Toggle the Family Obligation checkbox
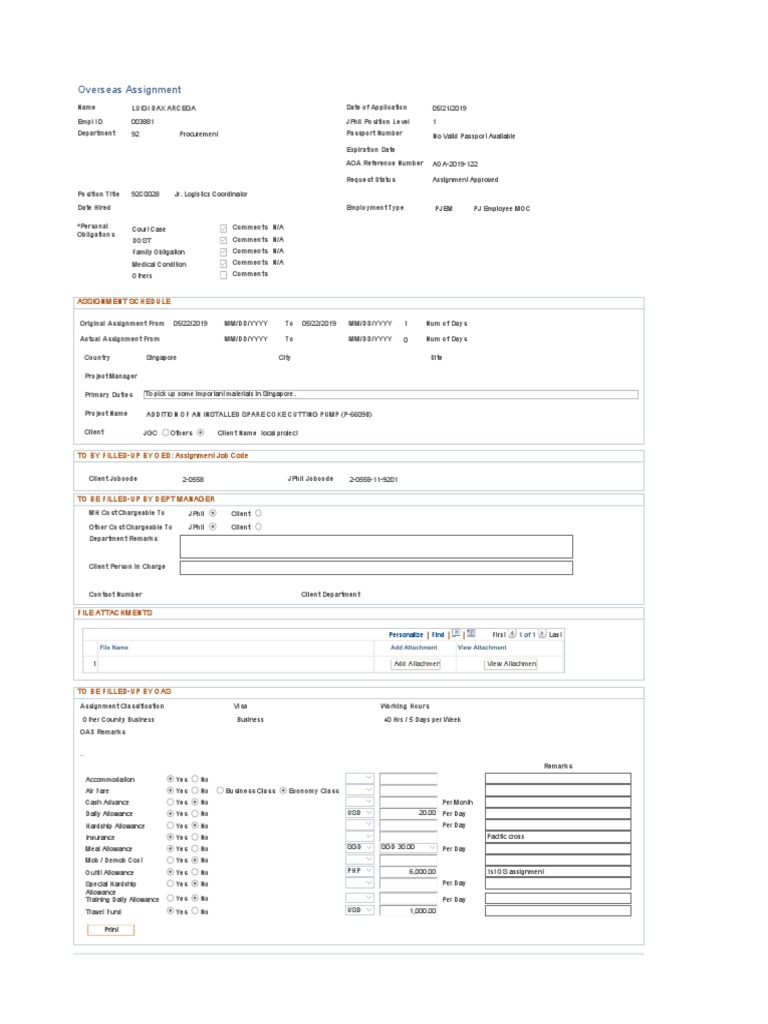The width and height of the screenshot is (768, 1024). [x=223, y=251]
